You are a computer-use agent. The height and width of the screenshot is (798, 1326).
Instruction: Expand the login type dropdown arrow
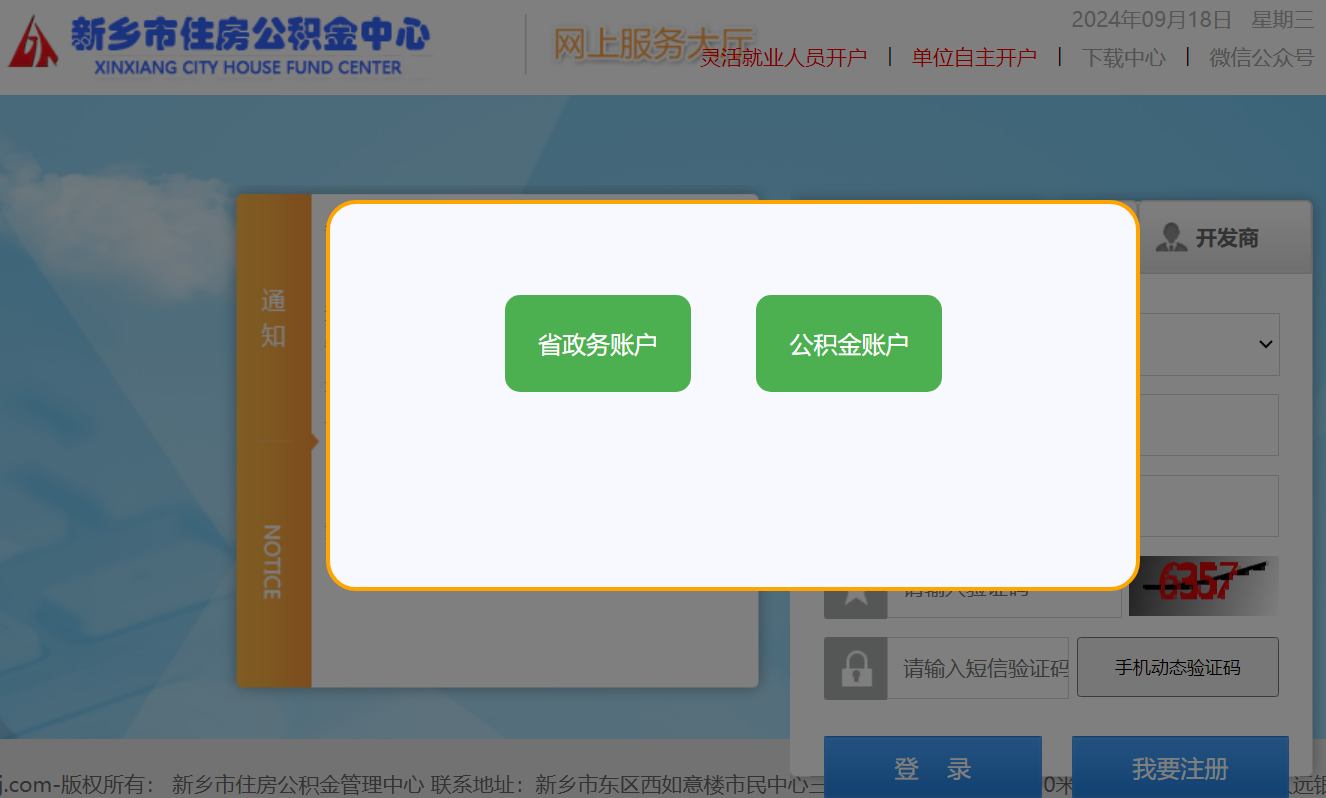1265,344
